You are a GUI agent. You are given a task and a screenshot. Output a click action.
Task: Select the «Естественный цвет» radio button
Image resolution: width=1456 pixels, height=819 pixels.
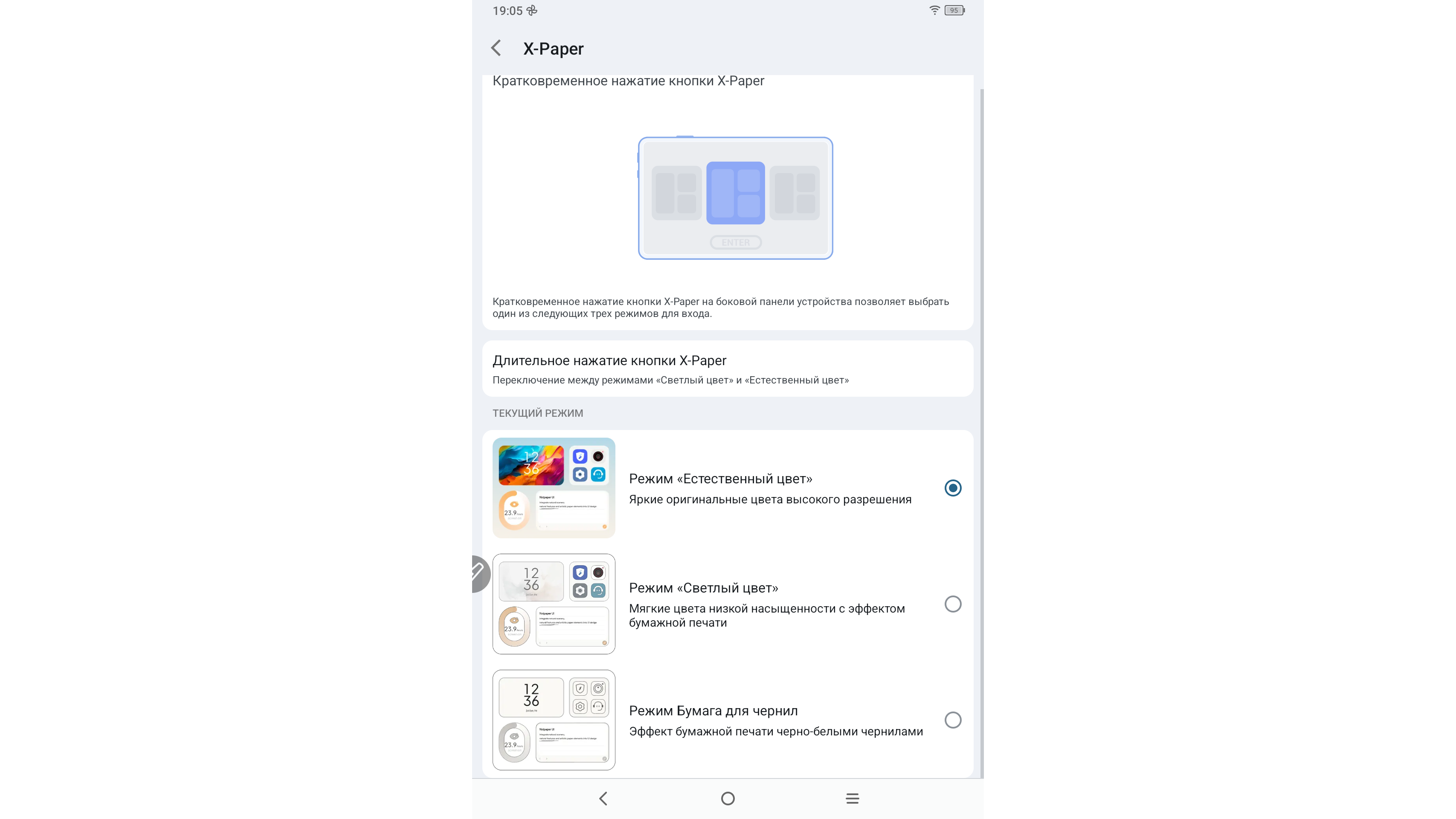[x=953, y=488]
